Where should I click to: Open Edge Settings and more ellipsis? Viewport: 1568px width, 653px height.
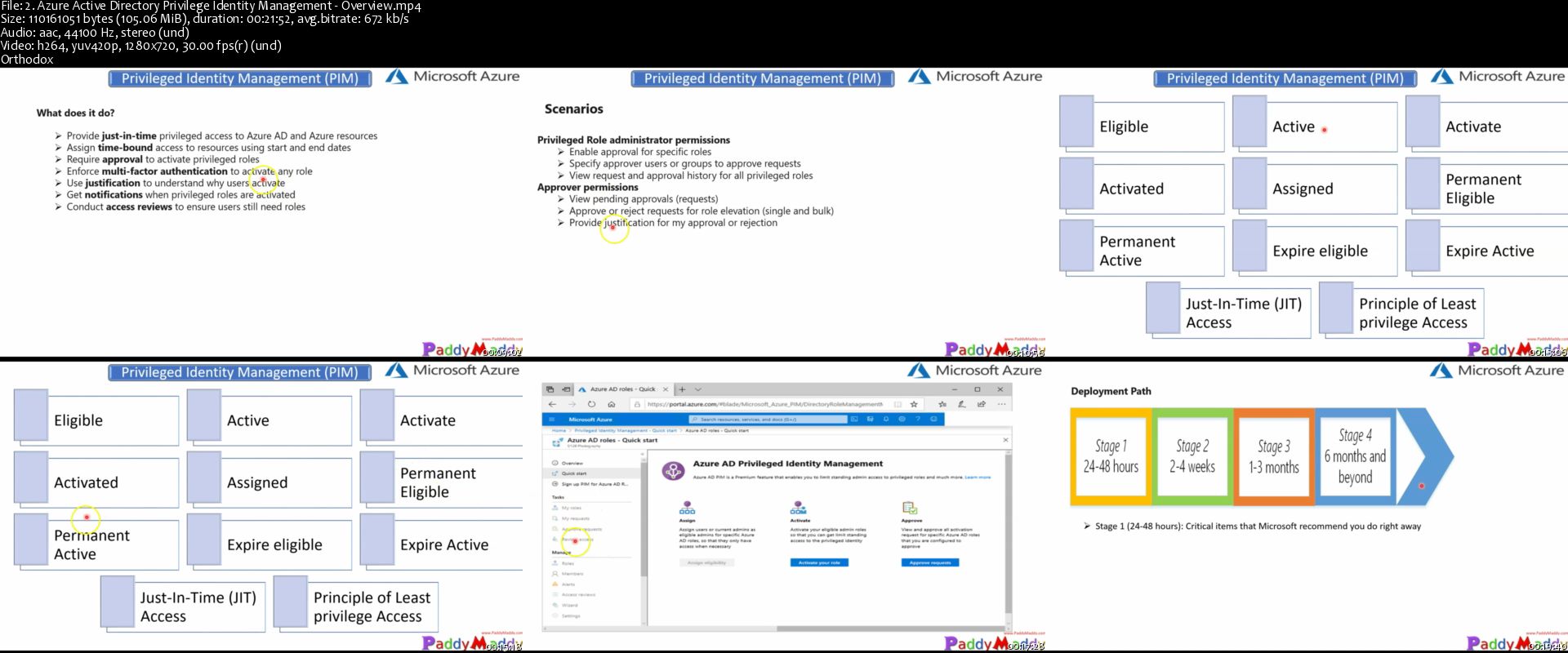pos(1001,404)
